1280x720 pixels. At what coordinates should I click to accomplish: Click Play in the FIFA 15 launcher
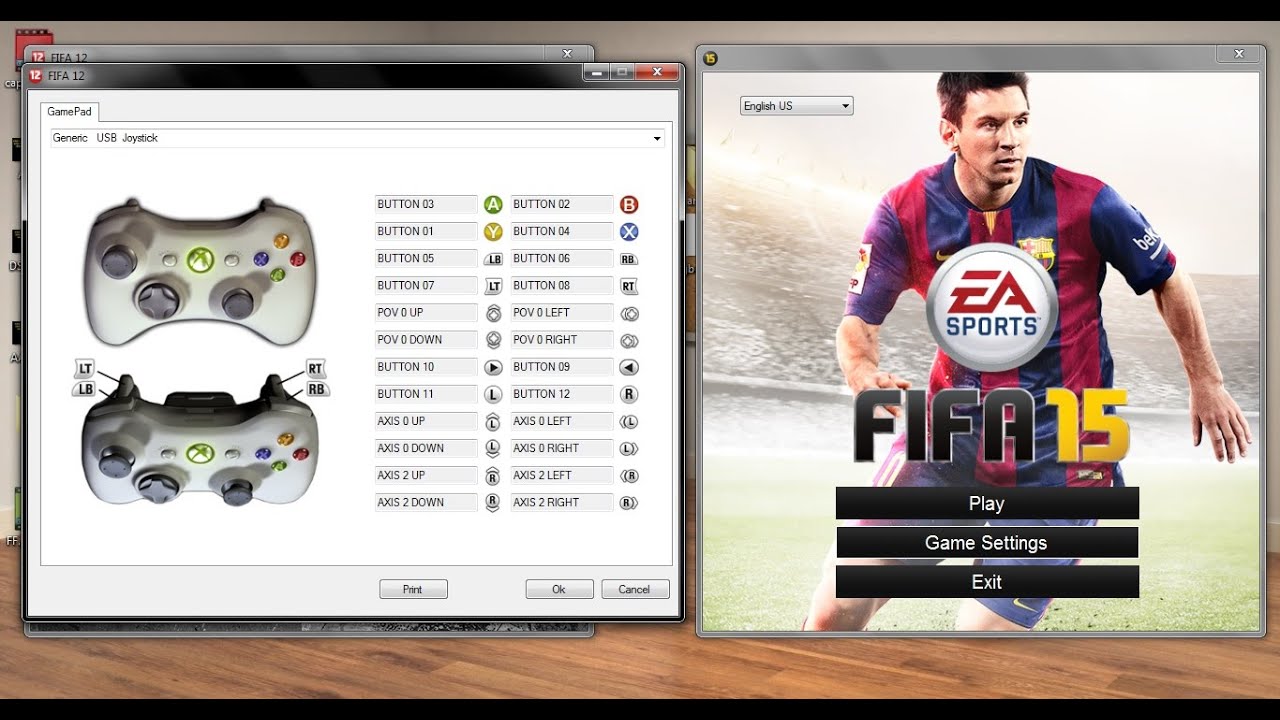(x=987, y=503)
